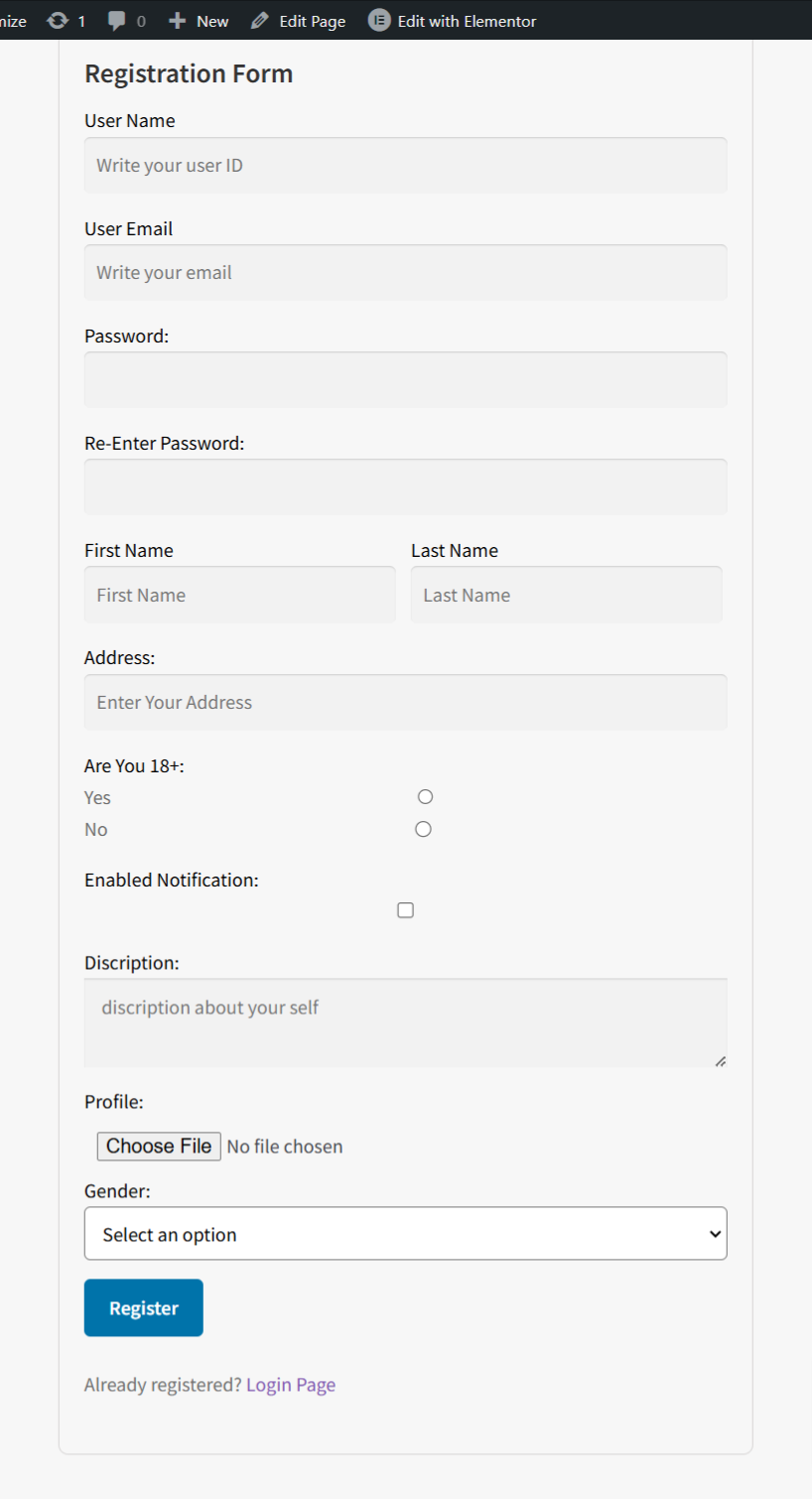Check the Enabled Notification checkbox
The height and width of the screenshot is (1499, 812).
pyautogui.click(x=405, y=910)
